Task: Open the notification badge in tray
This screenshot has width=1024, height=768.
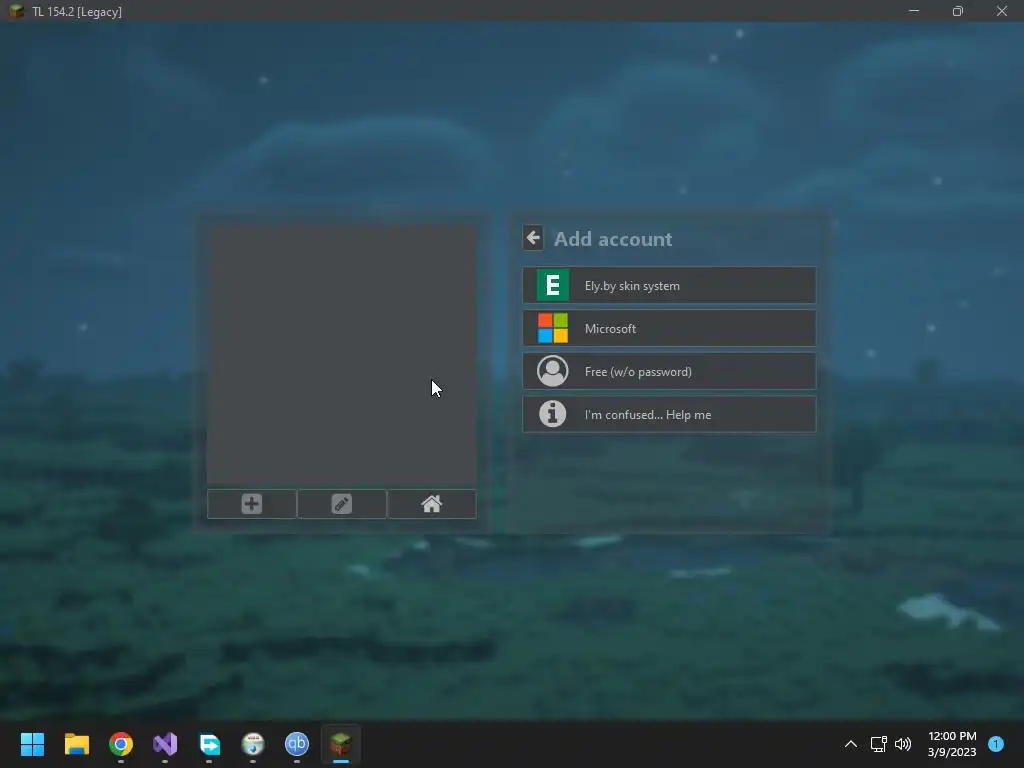Action: click(996, 744)
